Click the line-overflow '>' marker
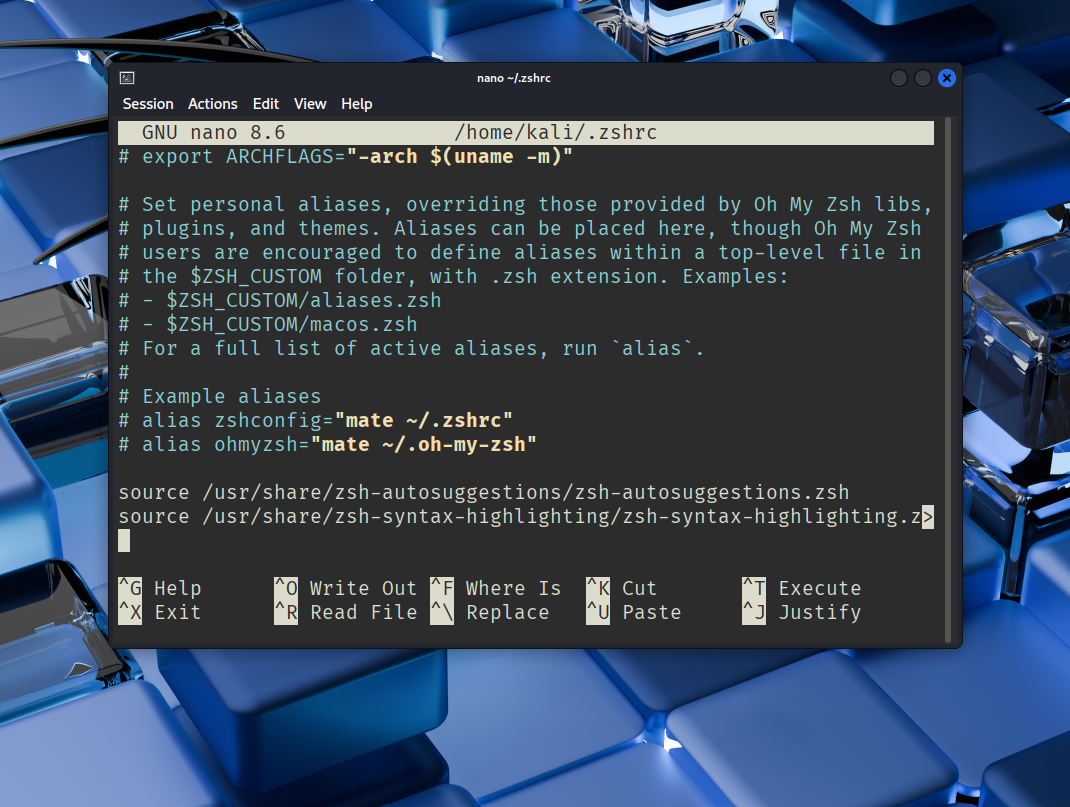The width and height of the screenshot is (1070, 807). pyautogui.click(x=927, y=516)
